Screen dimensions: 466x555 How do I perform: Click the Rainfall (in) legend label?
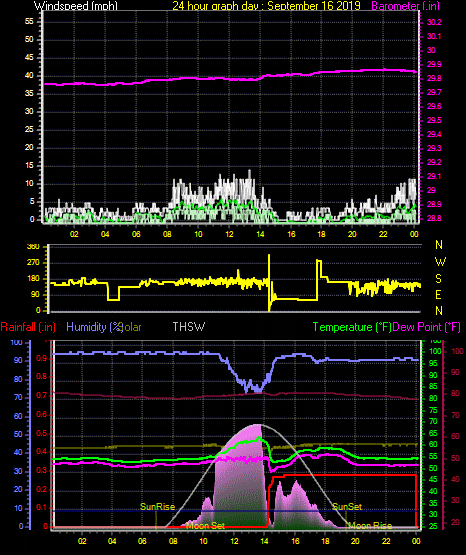coord(28,327)
